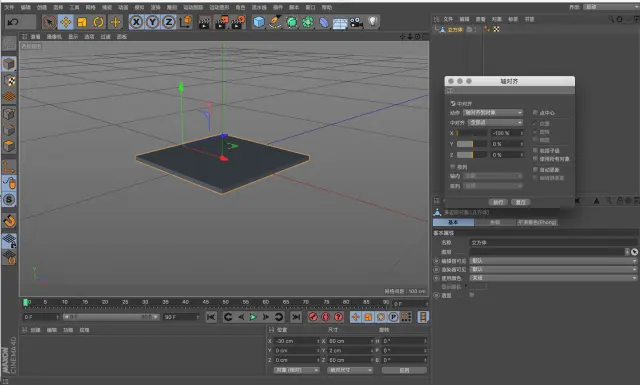Click the Undo arrow icon
The image size is (640, 385).
(x=13, y=22)
